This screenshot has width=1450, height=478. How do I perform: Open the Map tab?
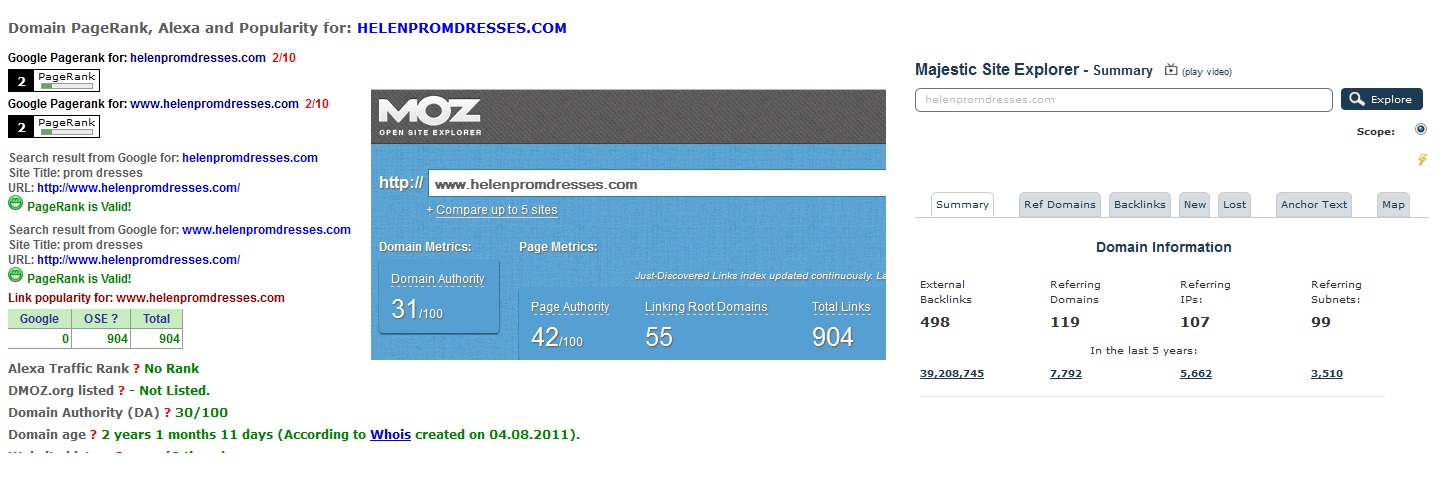point(1393,204)
